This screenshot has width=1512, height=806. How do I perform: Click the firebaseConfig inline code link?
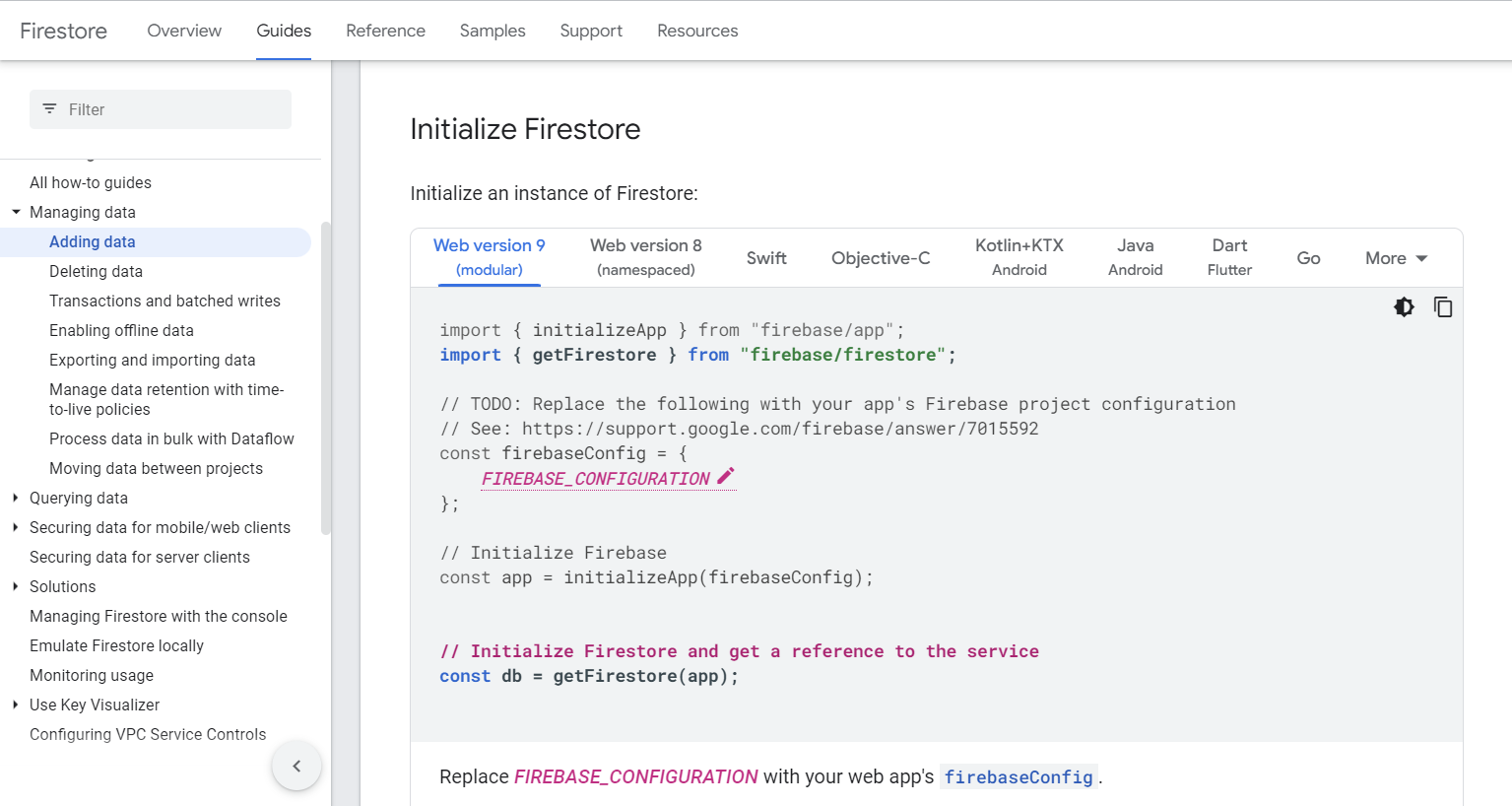coord(1019,777)
